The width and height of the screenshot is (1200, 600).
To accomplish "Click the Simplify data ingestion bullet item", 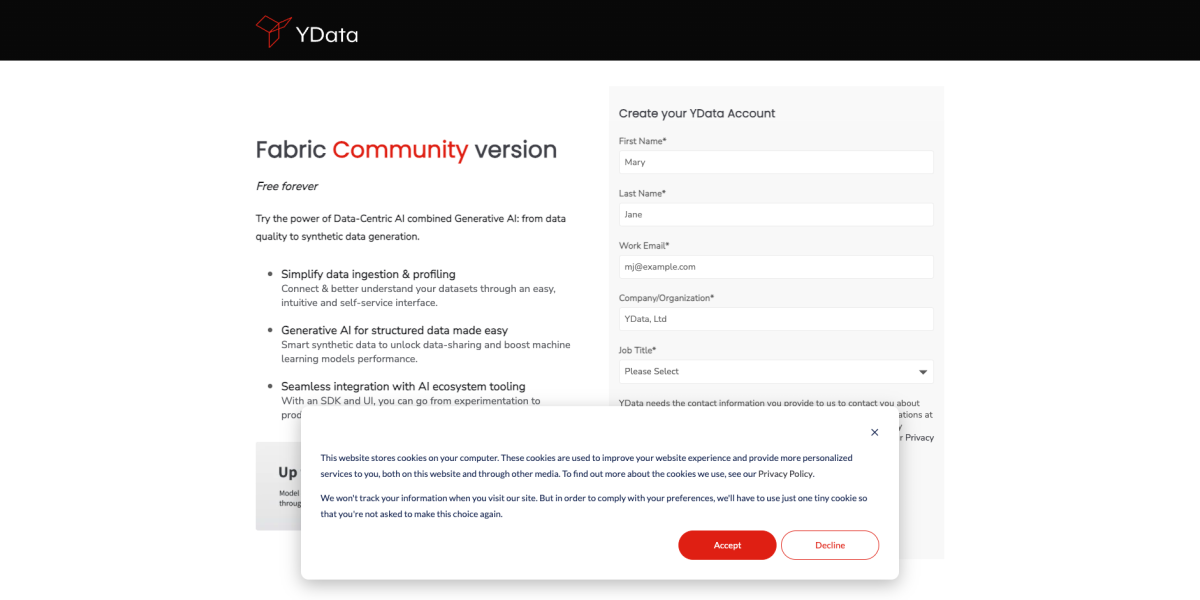I will pyautogui.click(x=368, y=274).
